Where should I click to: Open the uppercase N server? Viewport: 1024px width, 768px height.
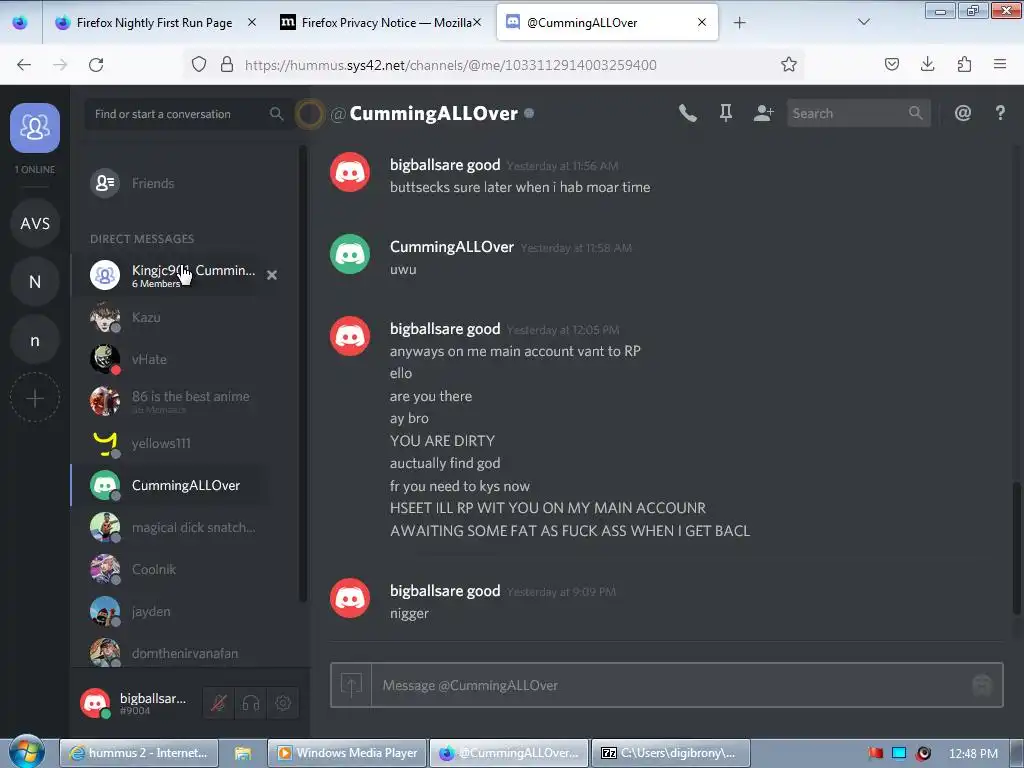click(35, 281)
